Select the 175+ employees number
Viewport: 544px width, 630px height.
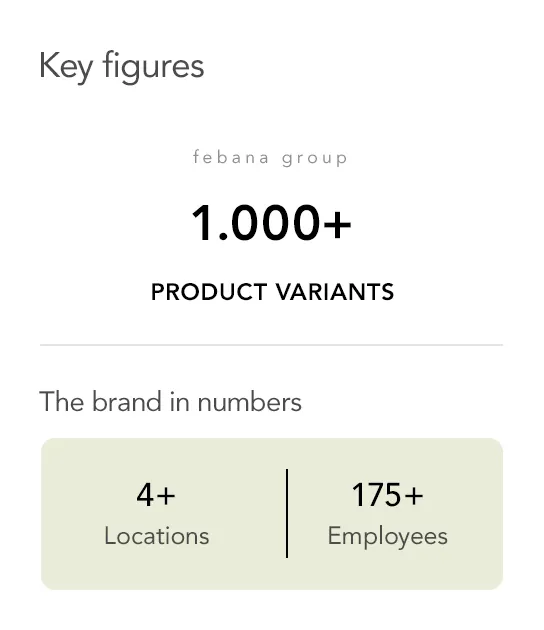388,495
